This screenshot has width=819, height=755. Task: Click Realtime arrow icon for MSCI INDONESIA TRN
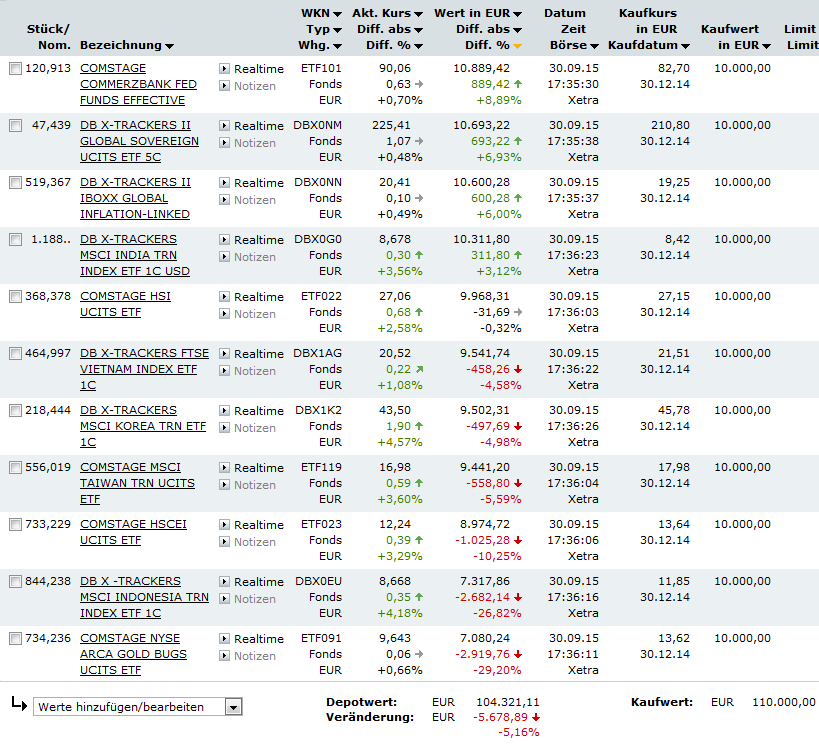pos(224,581)
